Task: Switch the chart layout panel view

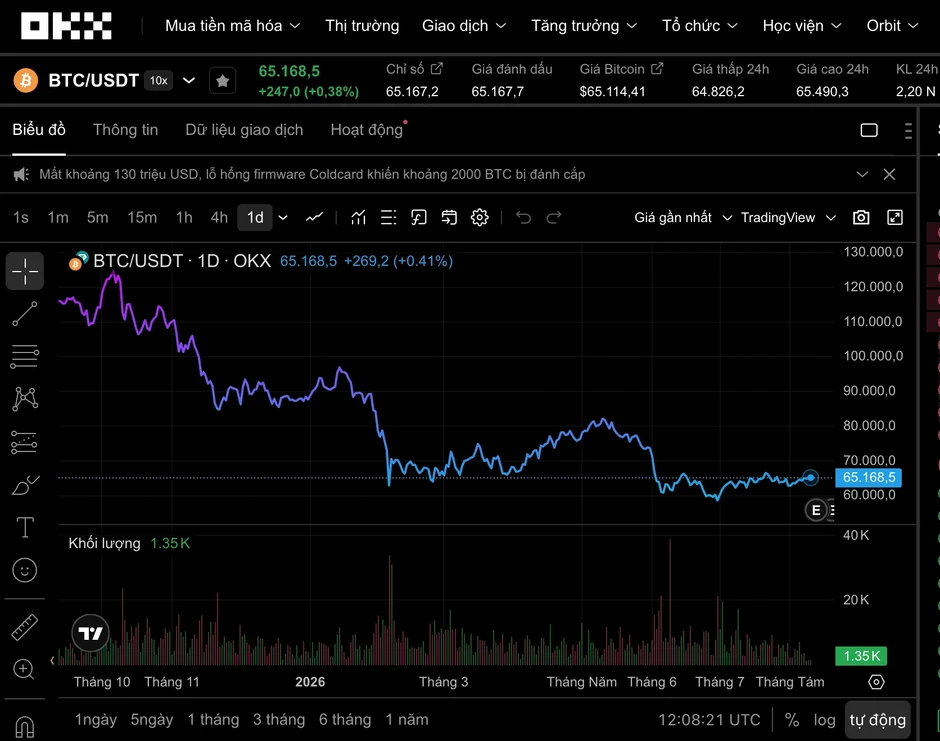Action: point(869,130)
